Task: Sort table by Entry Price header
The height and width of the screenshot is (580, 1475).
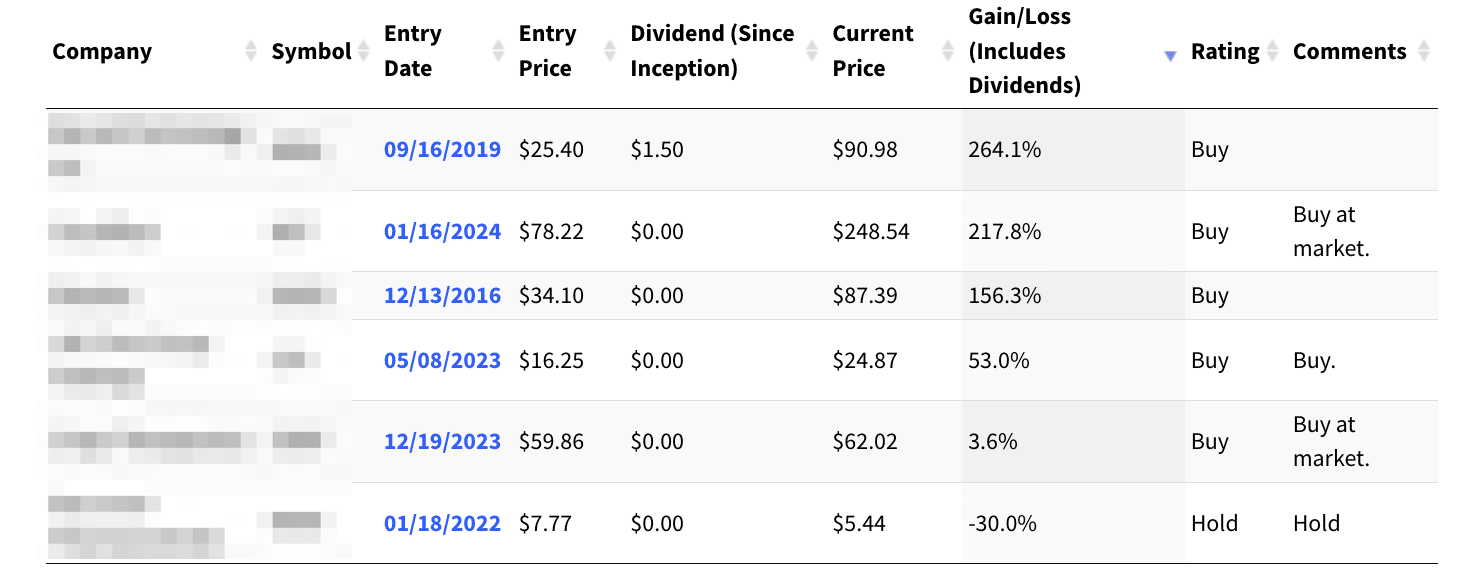Action: (547, 51)
